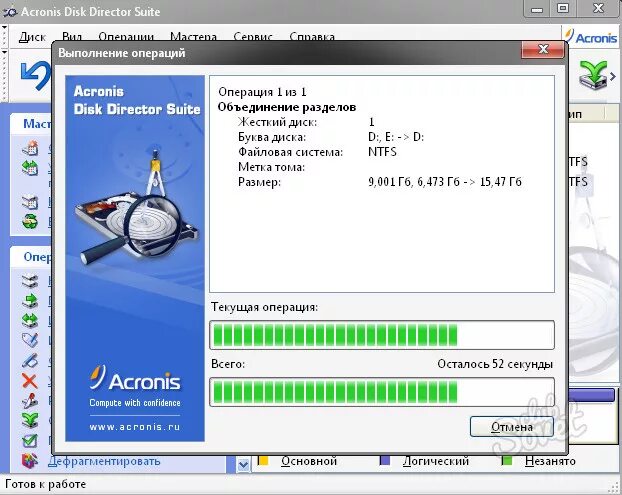Click the 'Метка тома:' label

pos(271,167)
